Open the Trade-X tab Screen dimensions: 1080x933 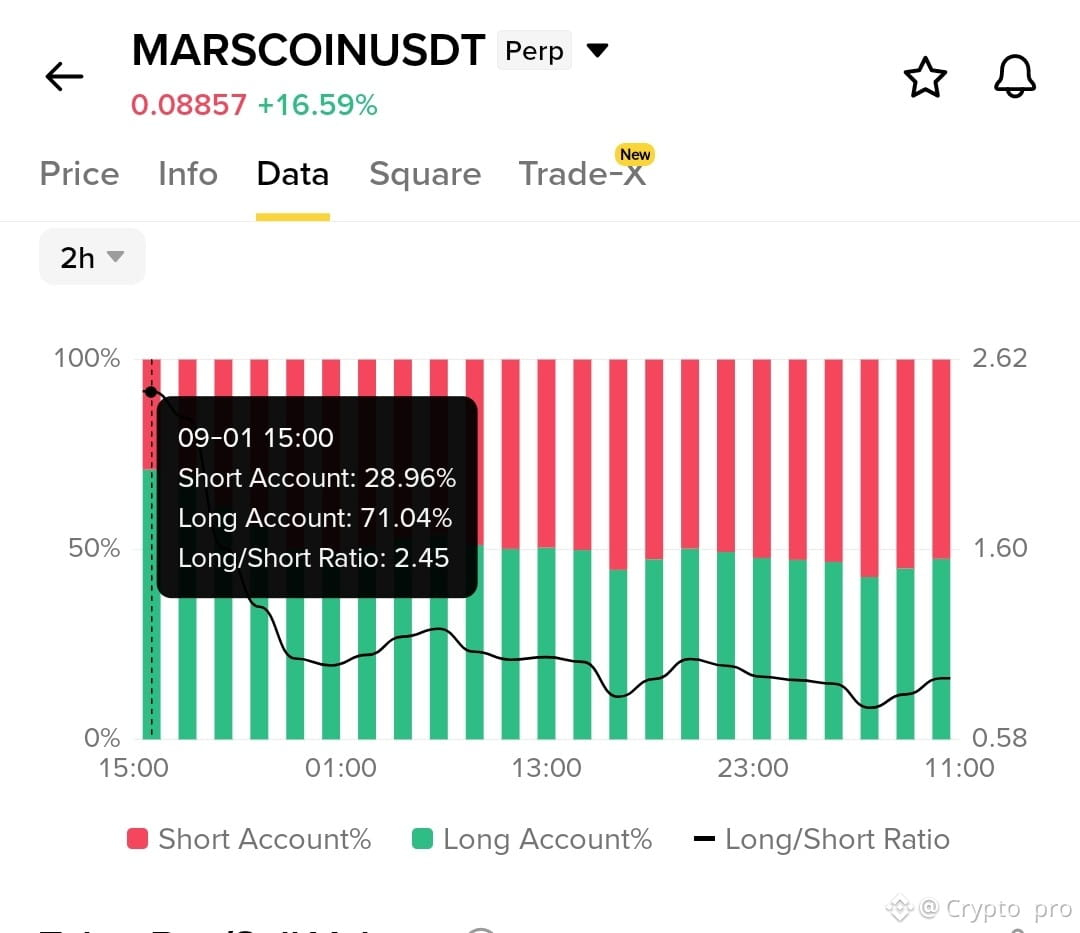tap(582, 174)
